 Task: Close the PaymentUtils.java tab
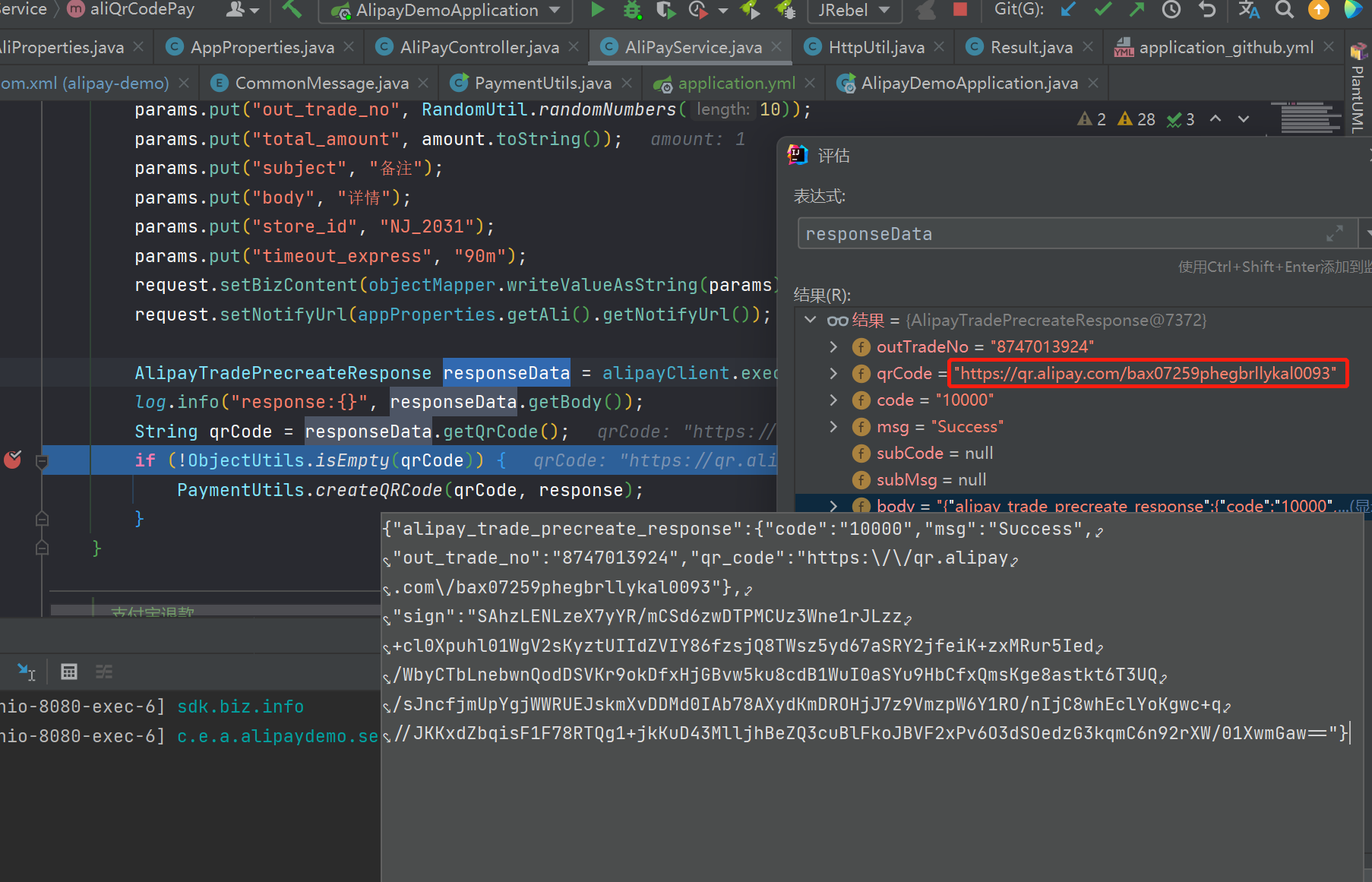pyautogui.click(x=627, y=83)
